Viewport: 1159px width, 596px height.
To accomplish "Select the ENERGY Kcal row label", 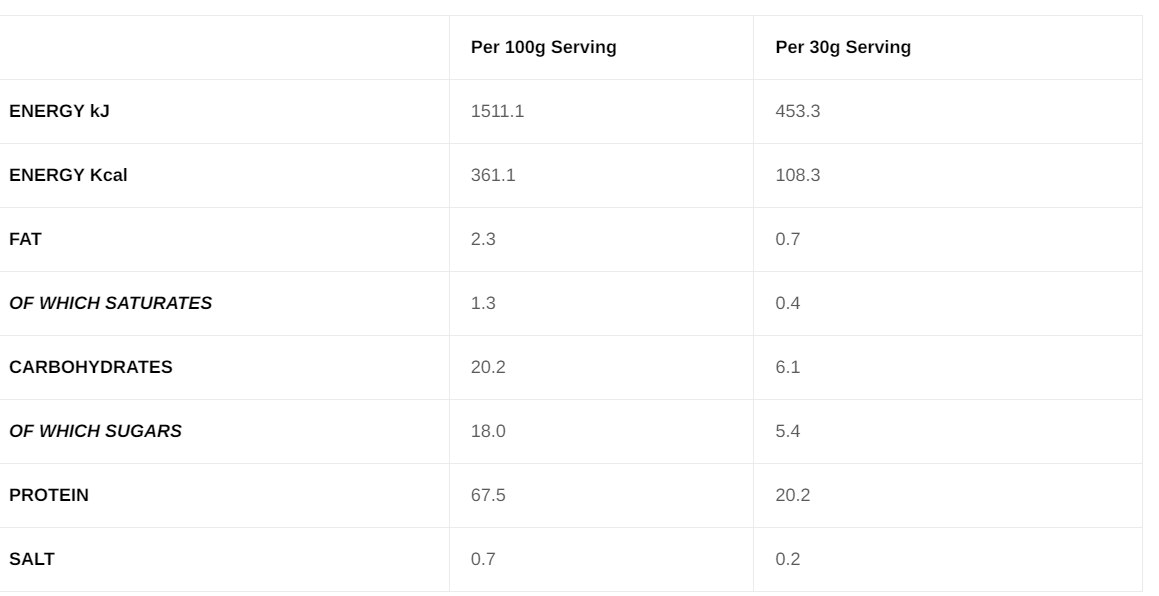I will click(x=68, y=175).
